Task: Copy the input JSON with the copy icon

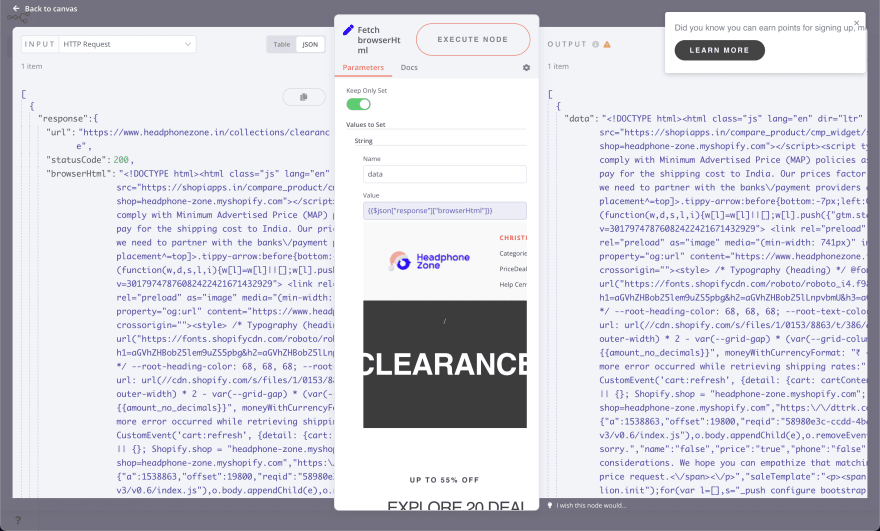Action: (304, 97)
